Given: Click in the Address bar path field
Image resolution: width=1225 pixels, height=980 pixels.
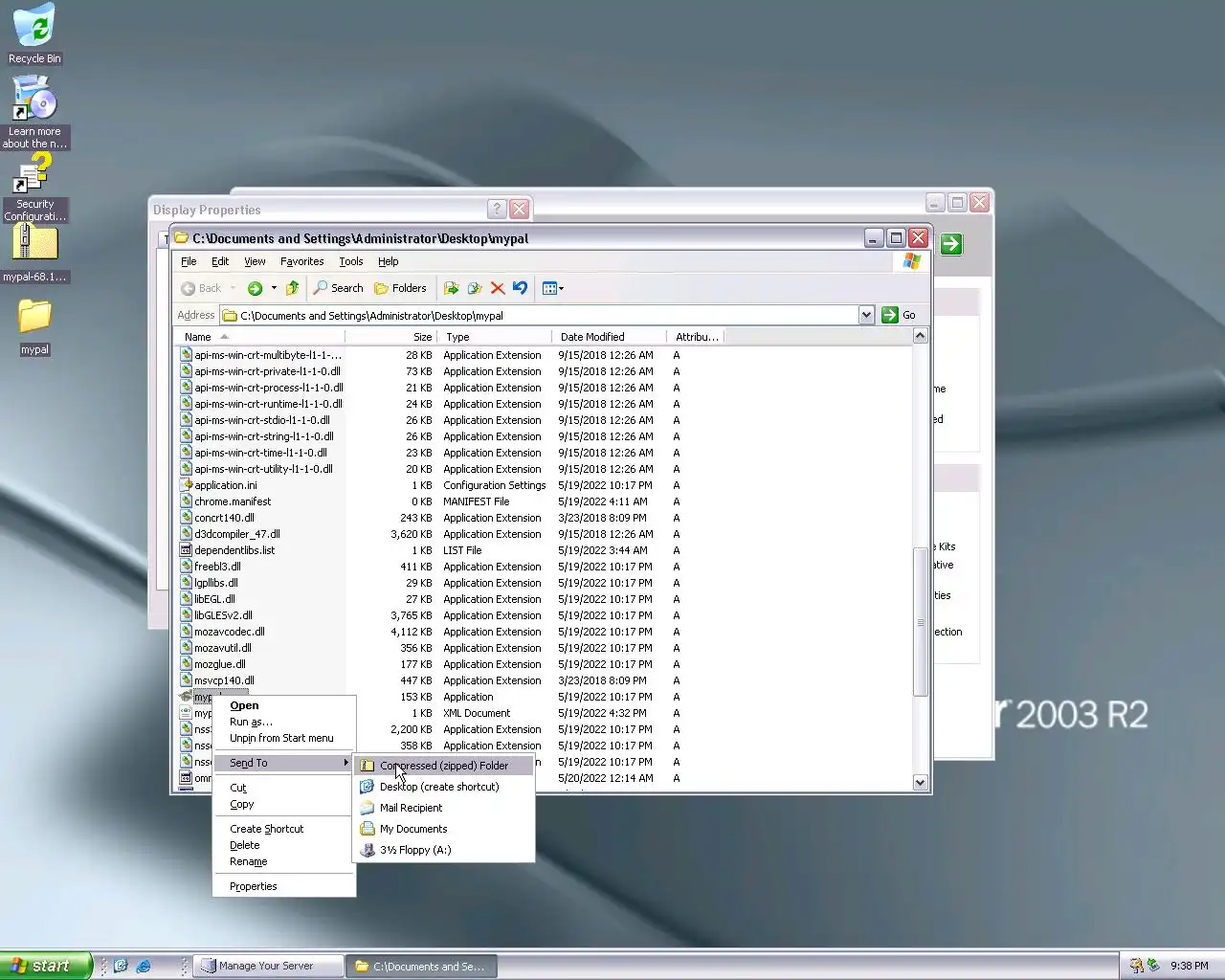Looking at the screenshot, I should tap(541, 315).
